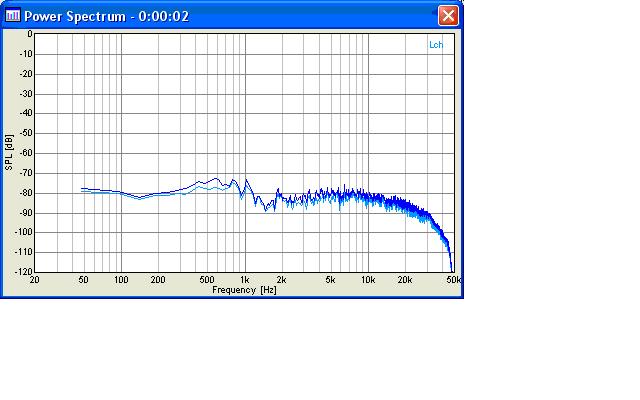Click the 200 frequency axis label
Image resolution: width=640 pixels, height=400 pixels.
158,280
